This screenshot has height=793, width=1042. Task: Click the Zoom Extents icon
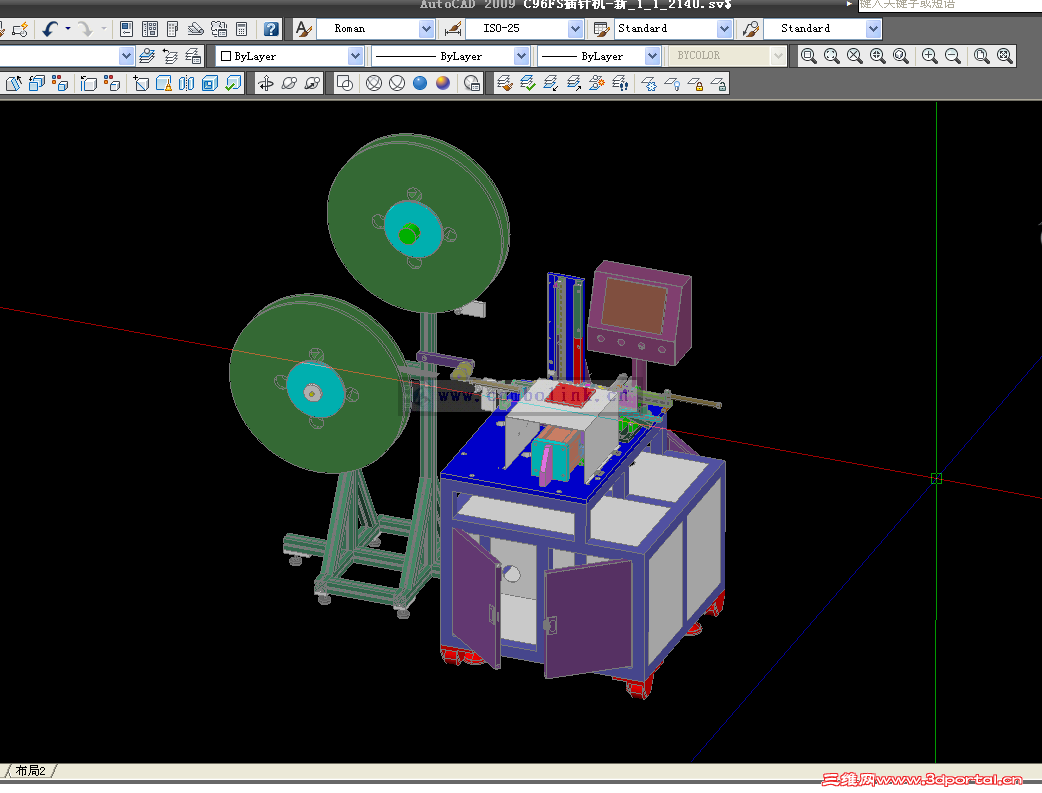pos(1005,56)
